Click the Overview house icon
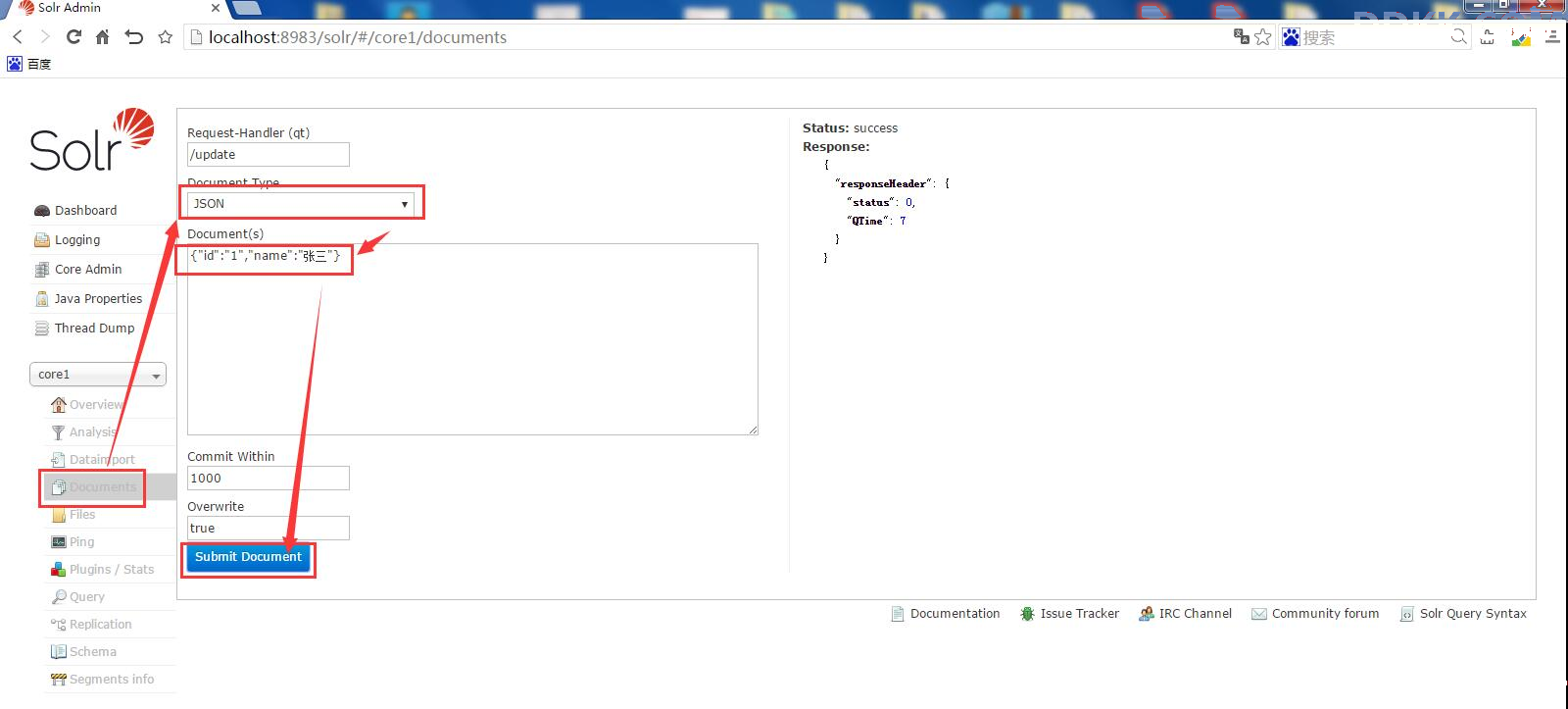 pos(59,404)
